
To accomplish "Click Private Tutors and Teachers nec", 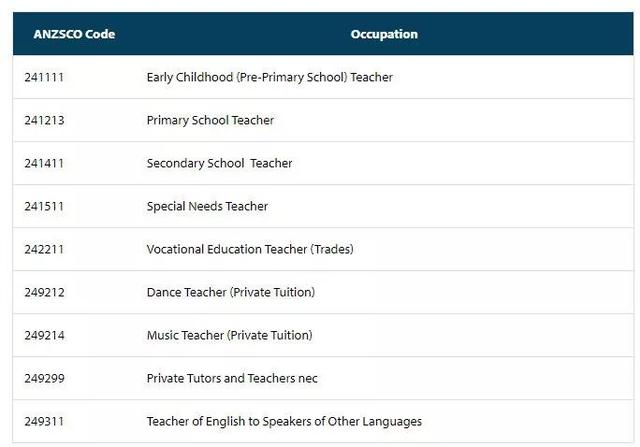I will (x=232, y=378).
